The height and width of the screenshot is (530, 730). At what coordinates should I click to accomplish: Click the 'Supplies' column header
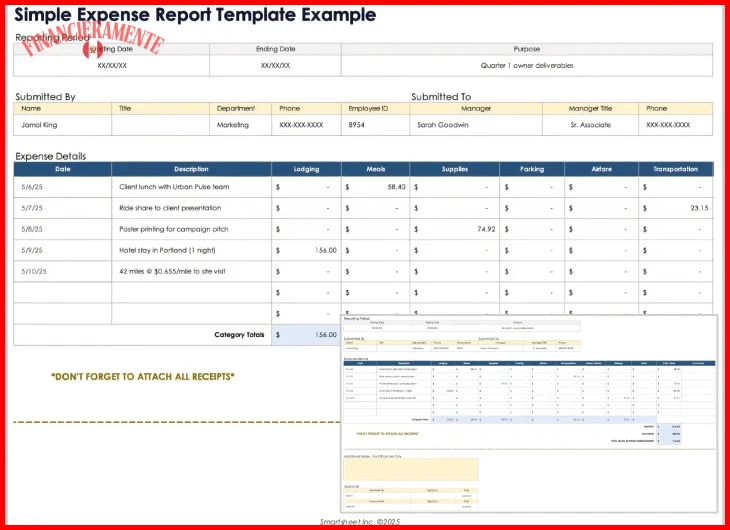pyautogui.click(x=454, y=169)
